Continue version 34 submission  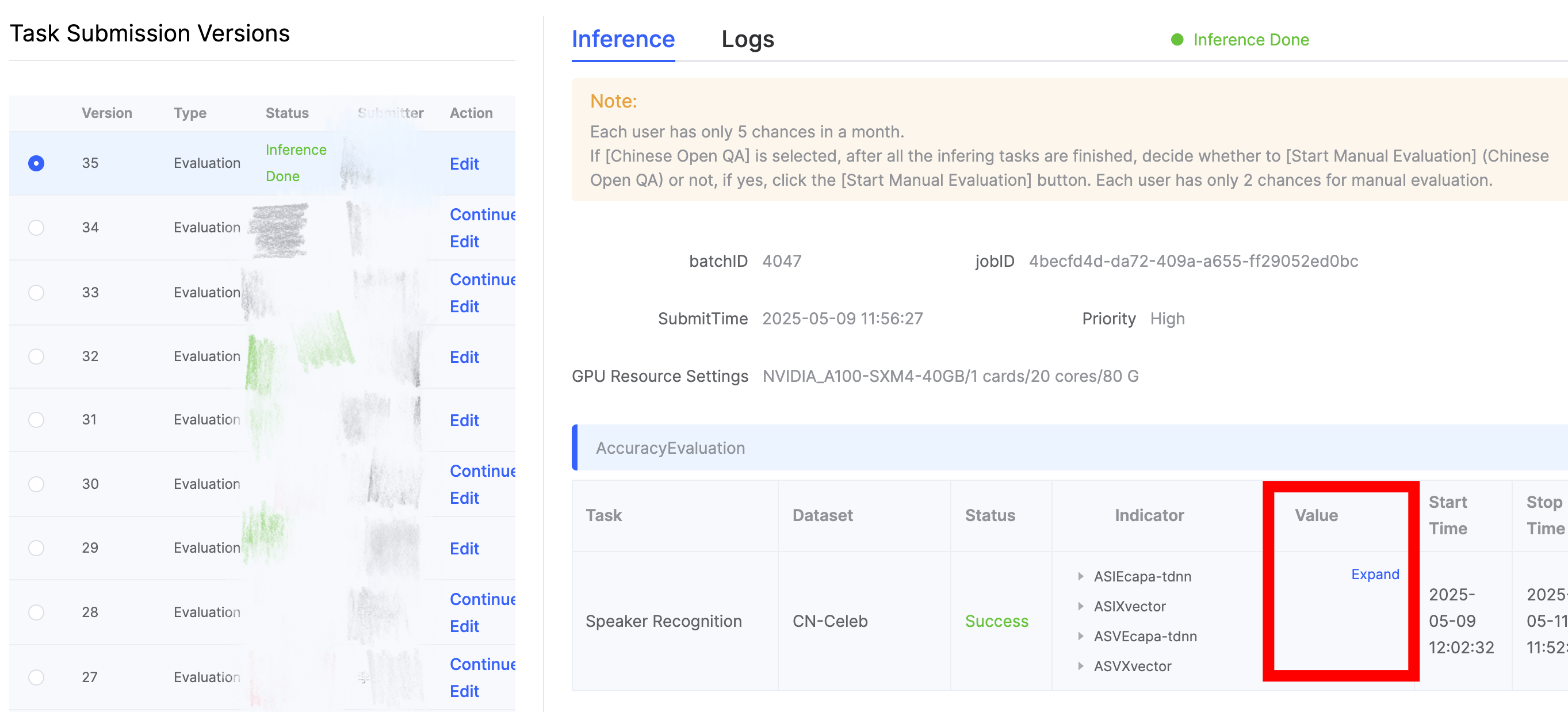481,214
